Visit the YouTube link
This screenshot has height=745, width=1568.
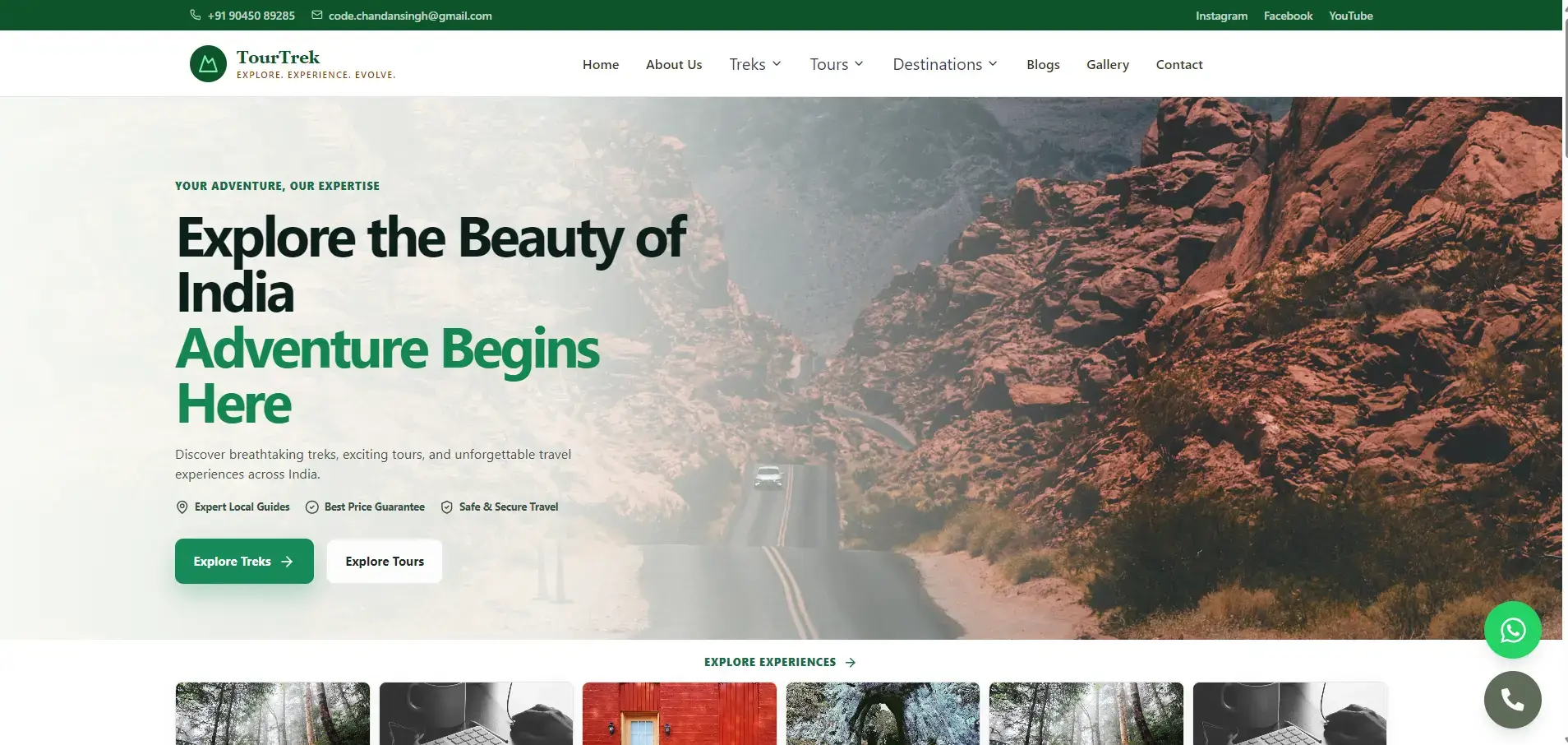click(x=1351, y=16)
